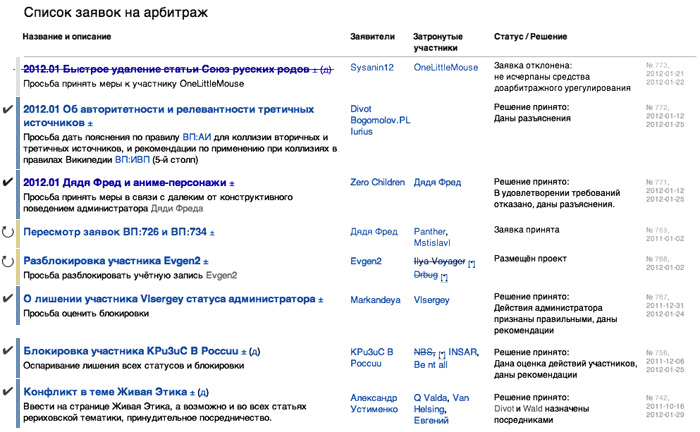Click the [*] marker next to Drbug
This screenshot has width=700, height=432.
point(444,277)
